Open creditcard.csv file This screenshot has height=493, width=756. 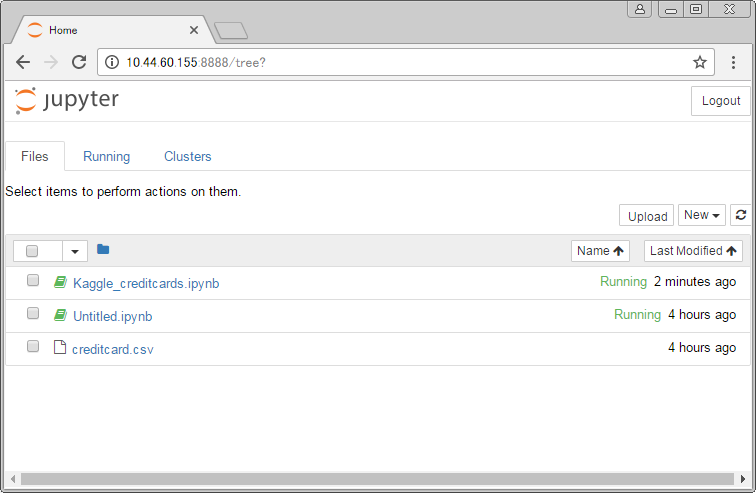(113, 349)
